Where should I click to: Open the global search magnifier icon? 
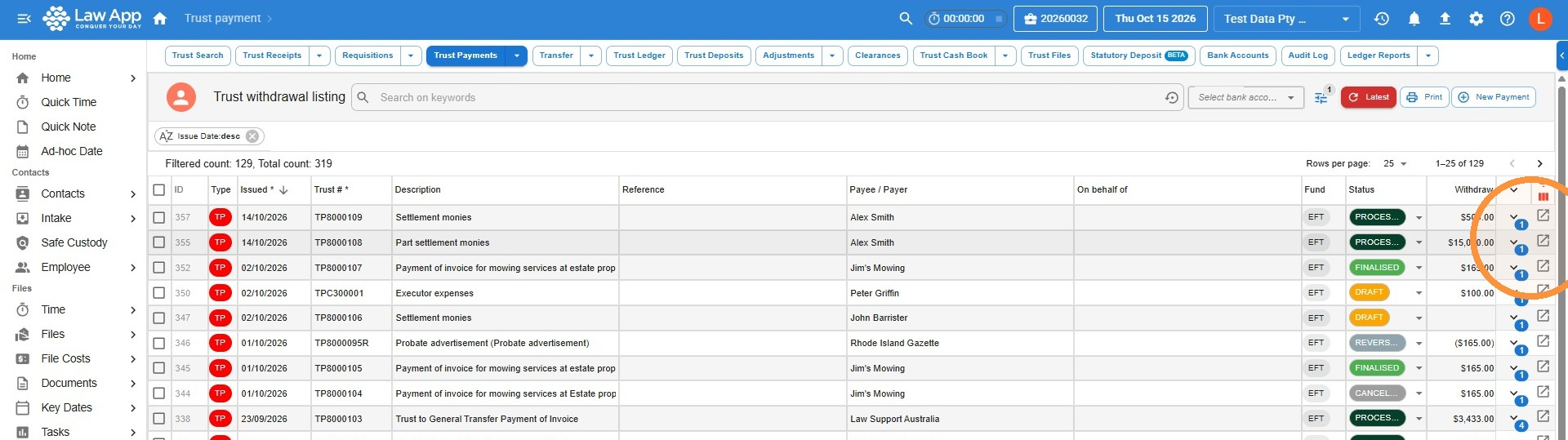click(x=906, y=19)
